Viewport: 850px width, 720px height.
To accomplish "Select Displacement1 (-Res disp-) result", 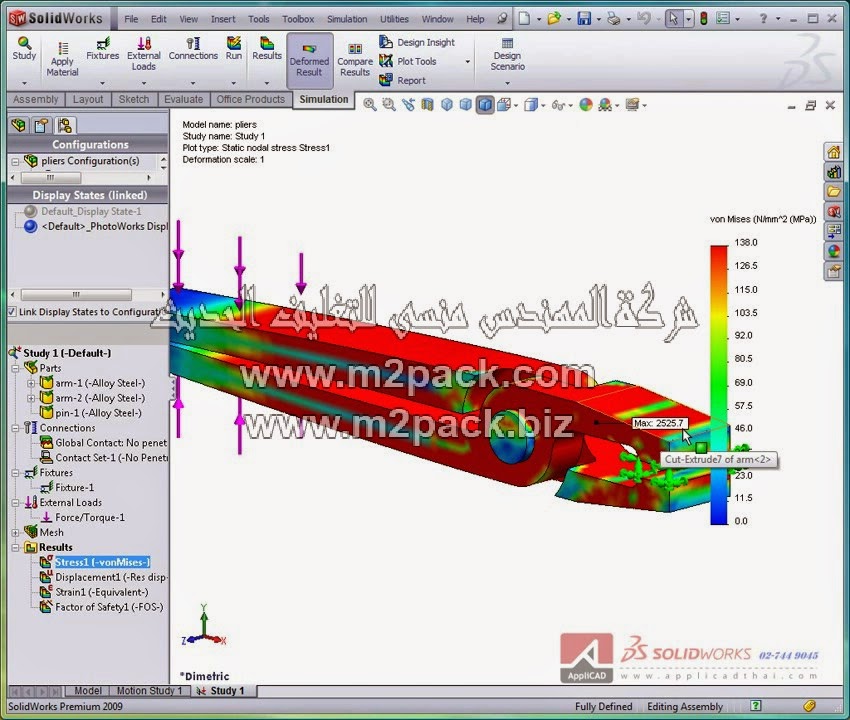I will click(x=104, y=577).
